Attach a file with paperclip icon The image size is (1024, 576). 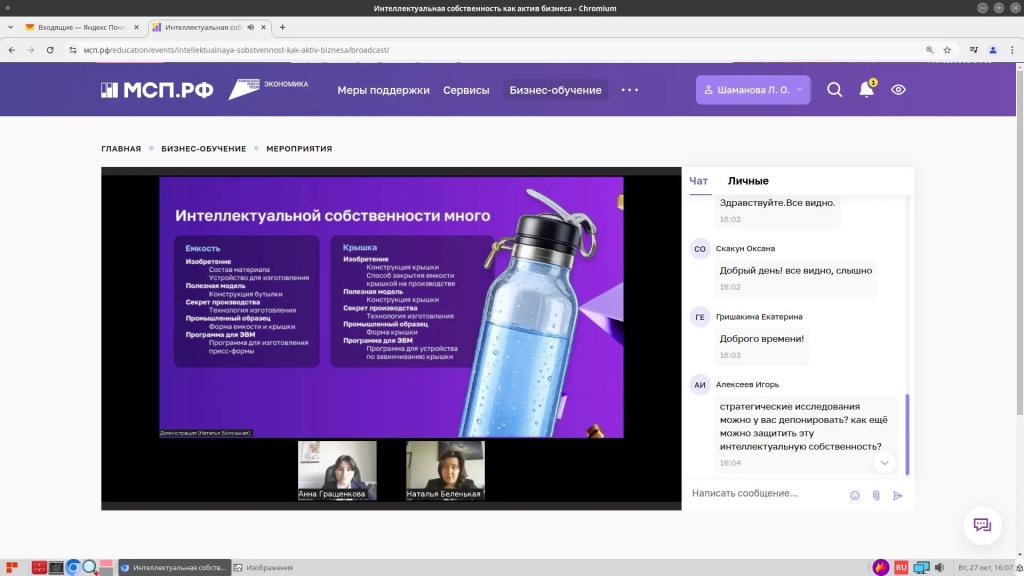click(x=876, y=496)
